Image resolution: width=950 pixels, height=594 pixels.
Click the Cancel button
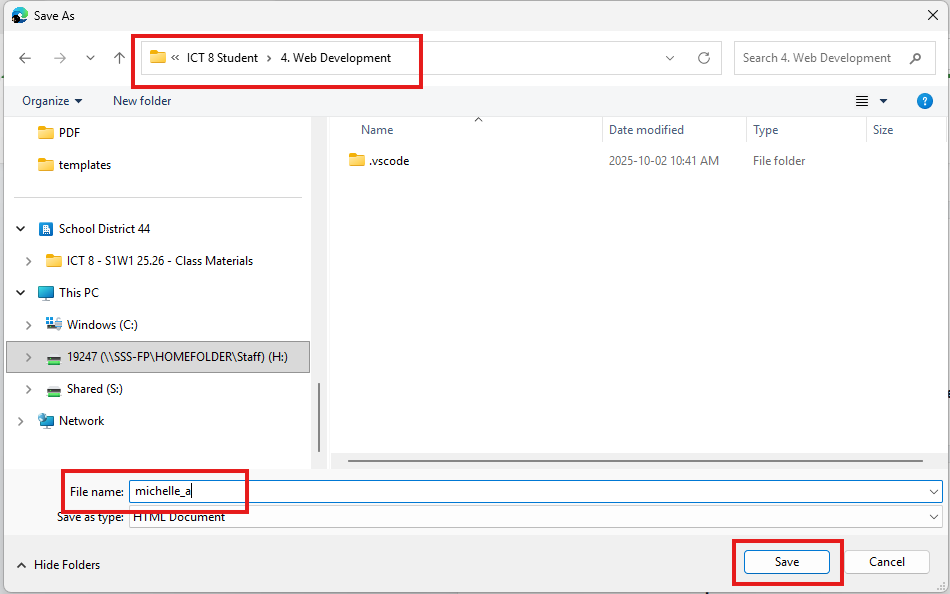point(886,562)
